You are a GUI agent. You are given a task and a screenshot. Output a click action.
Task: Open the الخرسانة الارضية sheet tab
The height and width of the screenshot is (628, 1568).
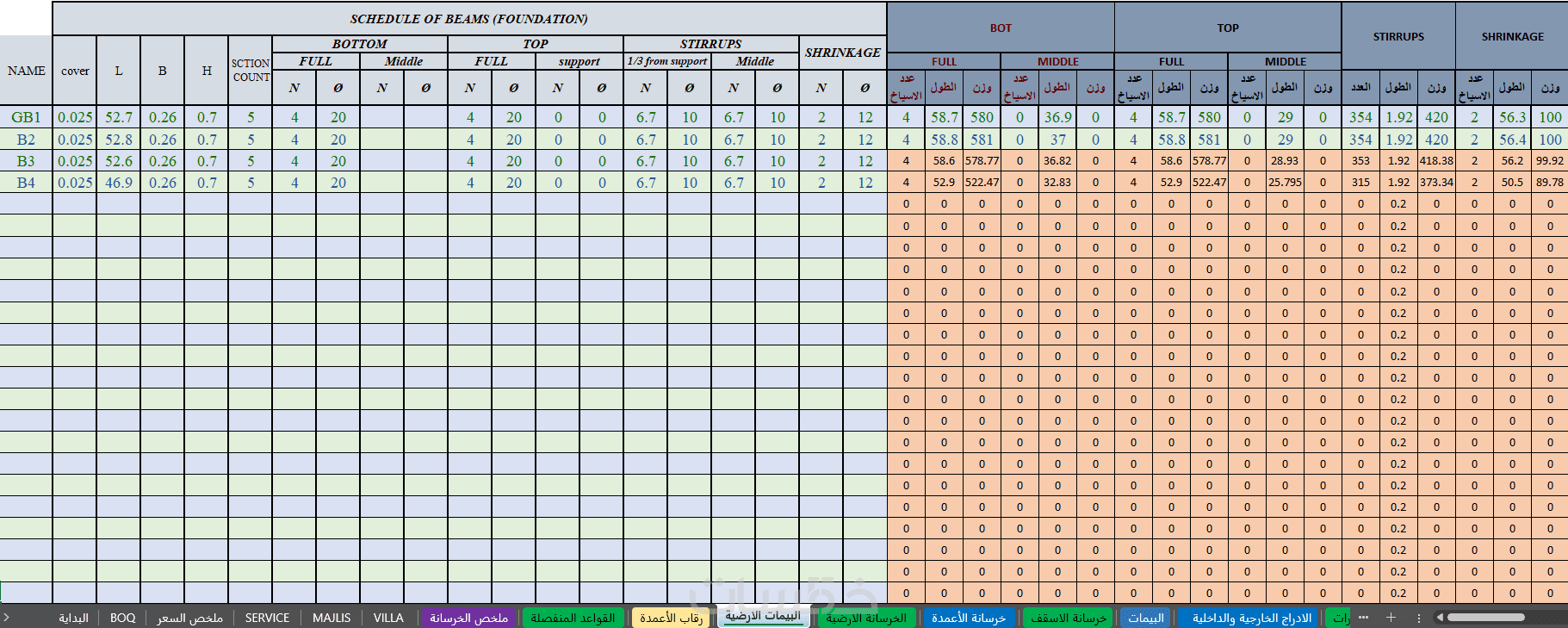865,618
